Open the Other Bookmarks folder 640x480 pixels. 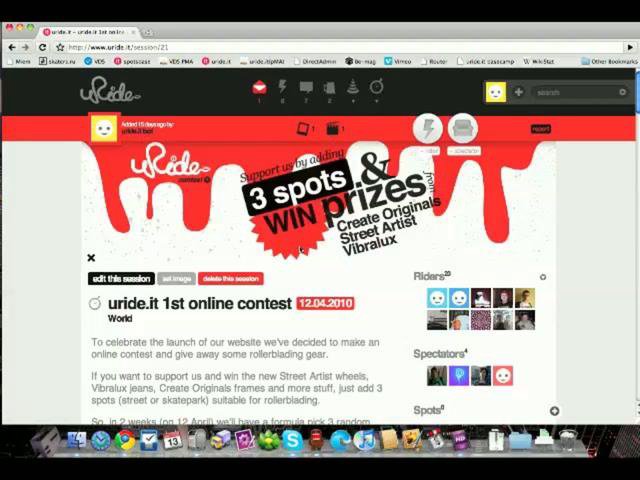610,61
